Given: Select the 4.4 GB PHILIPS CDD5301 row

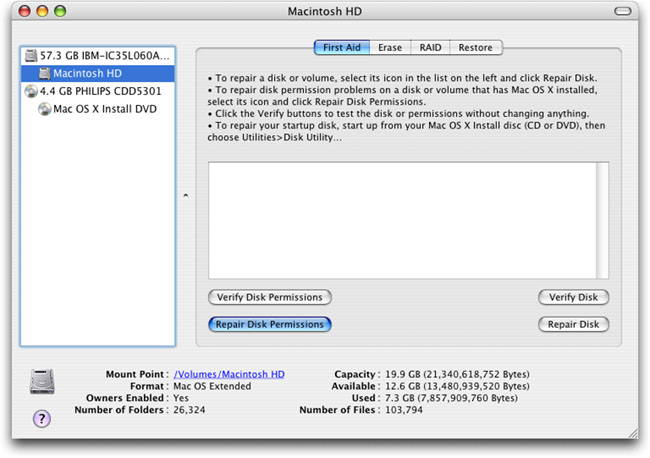Looking at the screenshot, I should coord(98,91).
